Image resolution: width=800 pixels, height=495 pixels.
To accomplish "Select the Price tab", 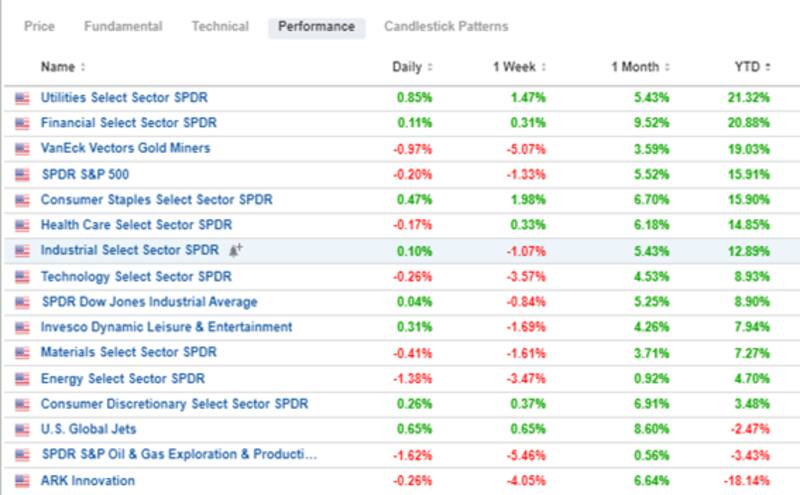I will pyautogui.click(x=39, y=27).
